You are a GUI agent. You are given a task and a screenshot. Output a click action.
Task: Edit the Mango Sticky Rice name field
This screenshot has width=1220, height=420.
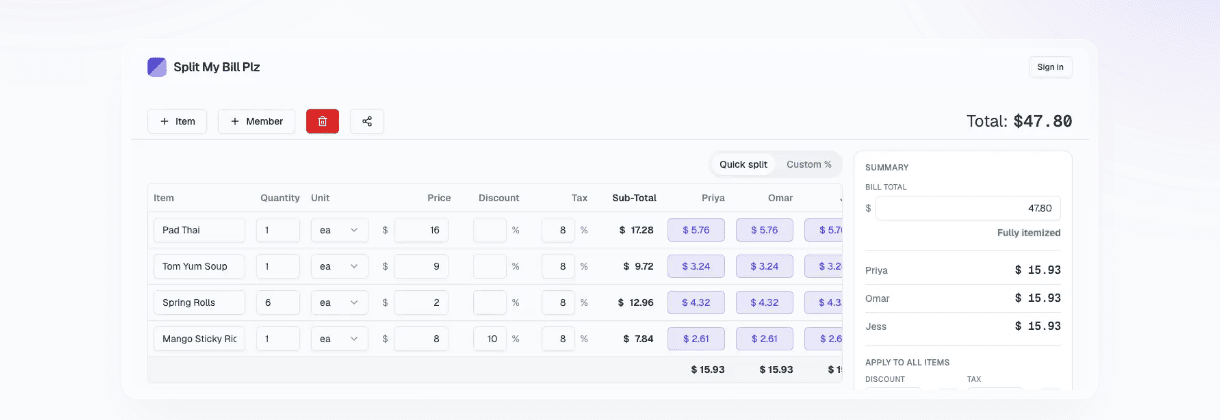point(199,338)
